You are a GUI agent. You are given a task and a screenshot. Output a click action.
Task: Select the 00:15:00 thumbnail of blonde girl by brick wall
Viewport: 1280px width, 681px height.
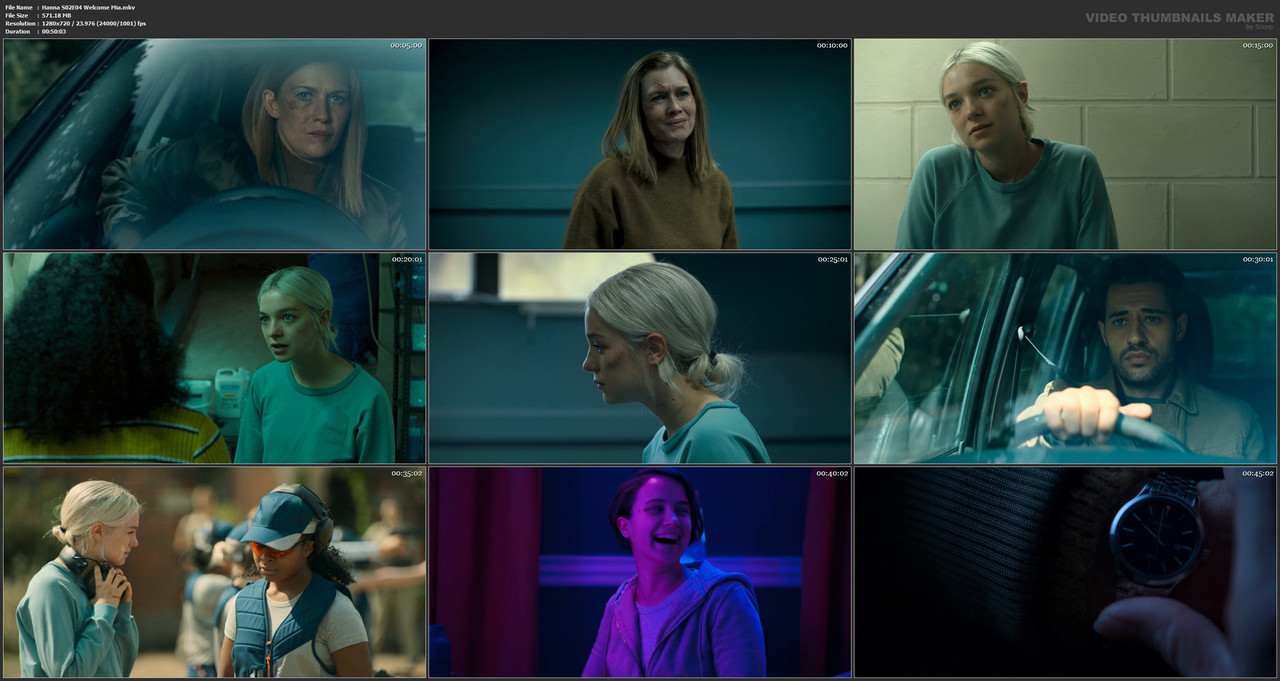click(1065, 144)
